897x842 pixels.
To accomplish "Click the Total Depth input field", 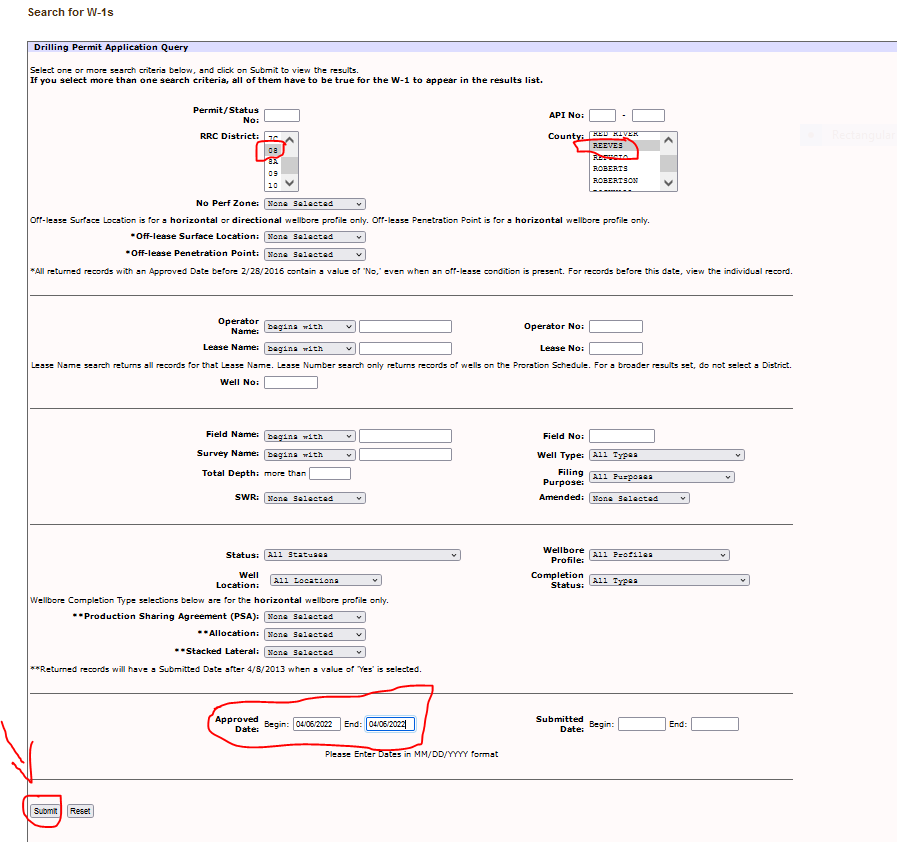I will coord(330,474).
